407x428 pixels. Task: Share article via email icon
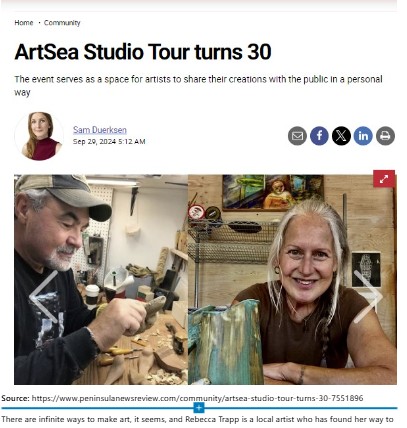[x=297, y=136]
